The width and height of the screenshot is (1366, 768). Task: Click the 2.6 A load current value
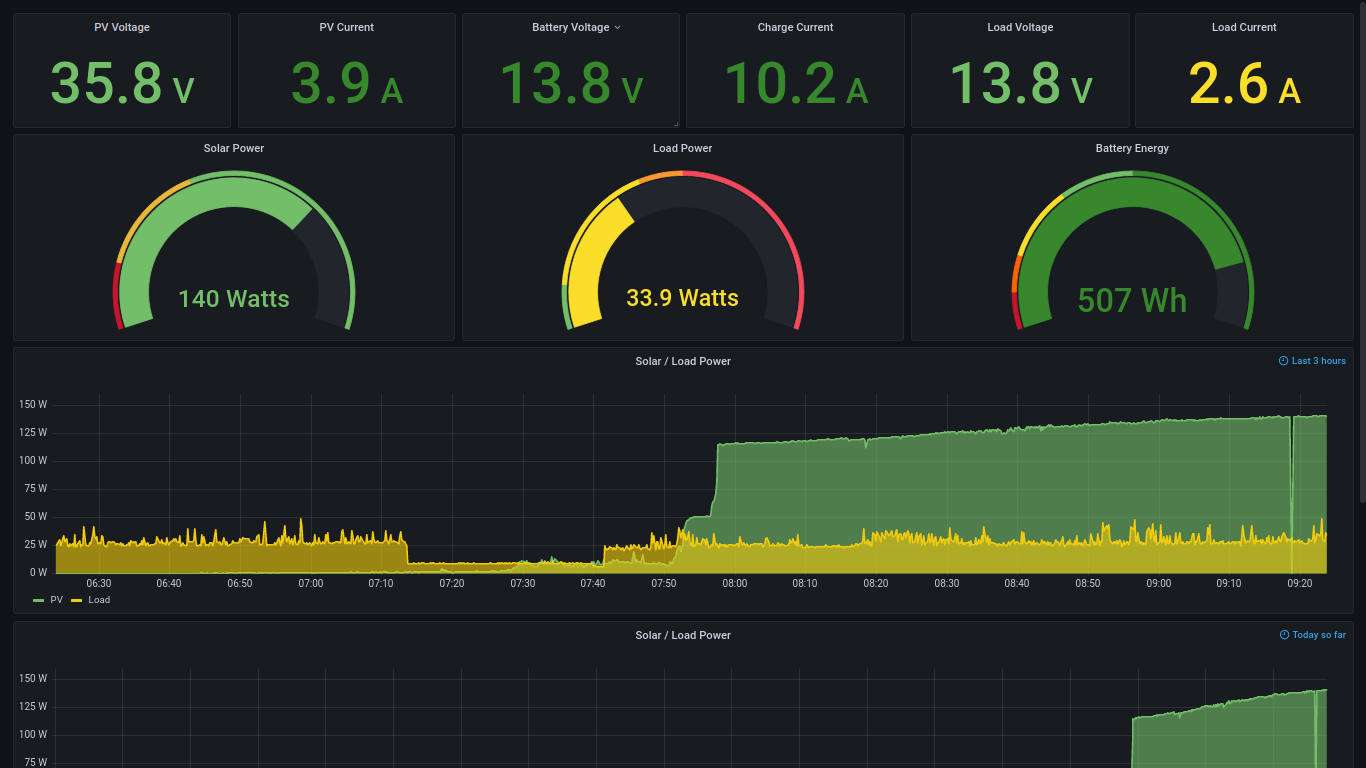(1244, 83)
